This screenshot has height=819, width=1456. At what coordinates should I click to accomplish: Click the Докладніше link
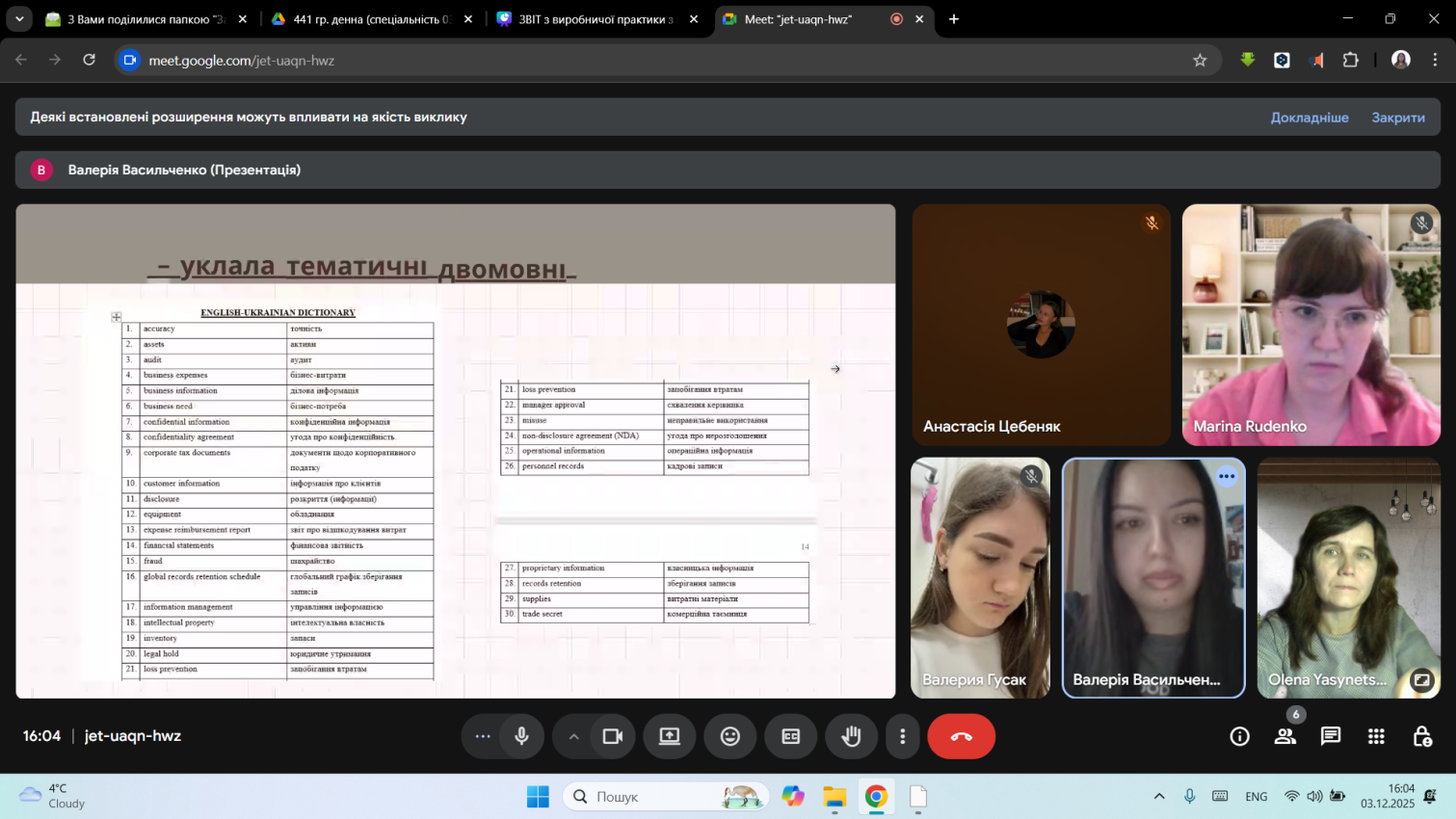click(1309, 118)
